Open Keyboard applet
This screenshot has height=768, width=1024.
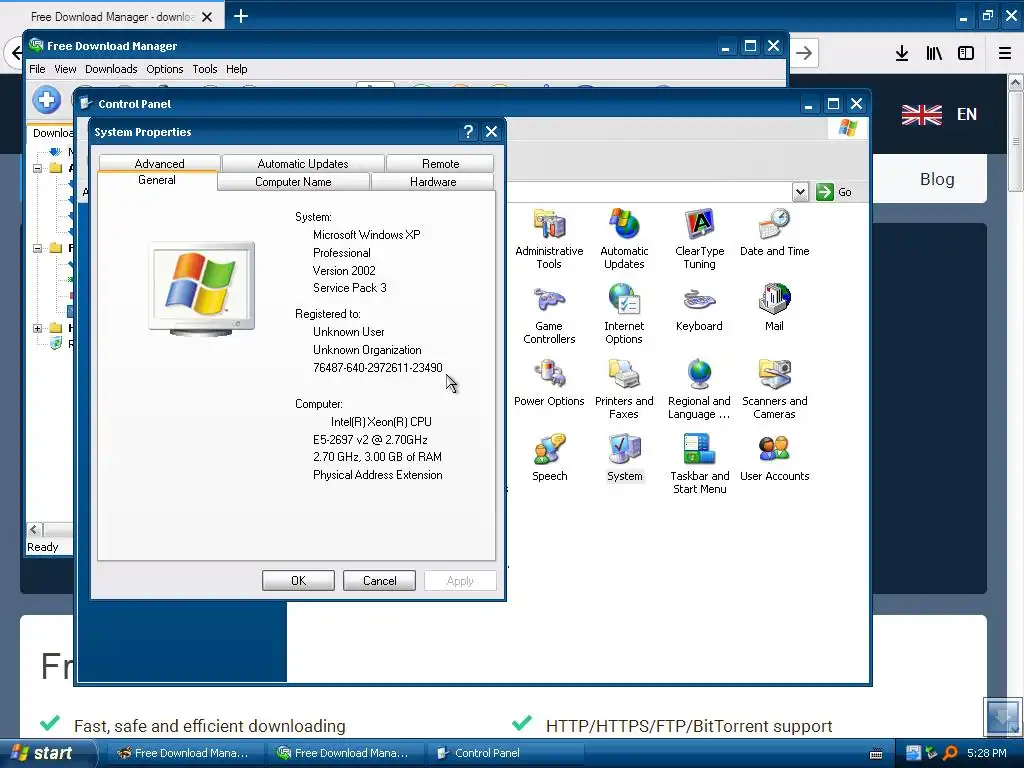pos(699,308)
